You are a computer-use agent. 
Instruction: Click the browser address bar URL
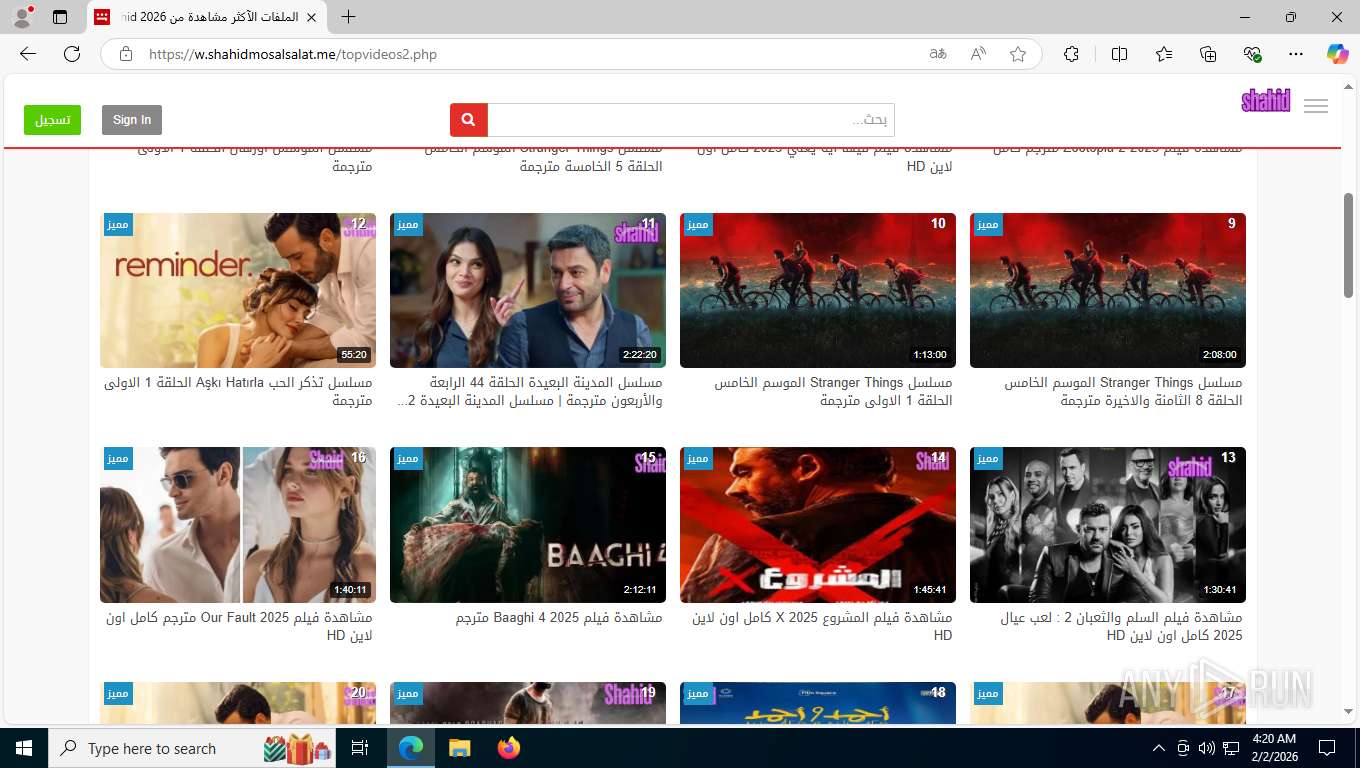[292, 54]
